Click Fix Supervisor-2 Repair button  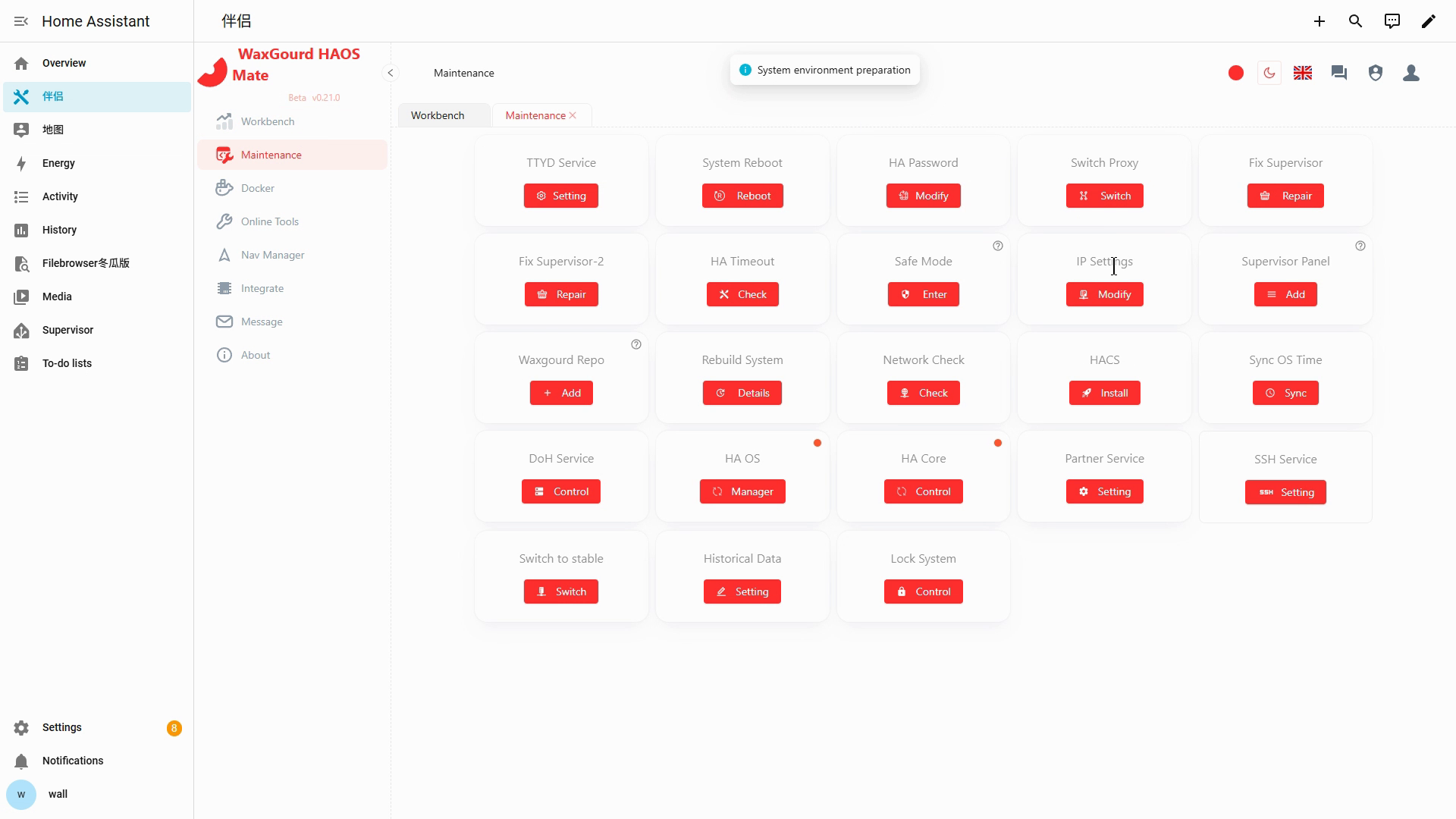(x=561, y=294)
